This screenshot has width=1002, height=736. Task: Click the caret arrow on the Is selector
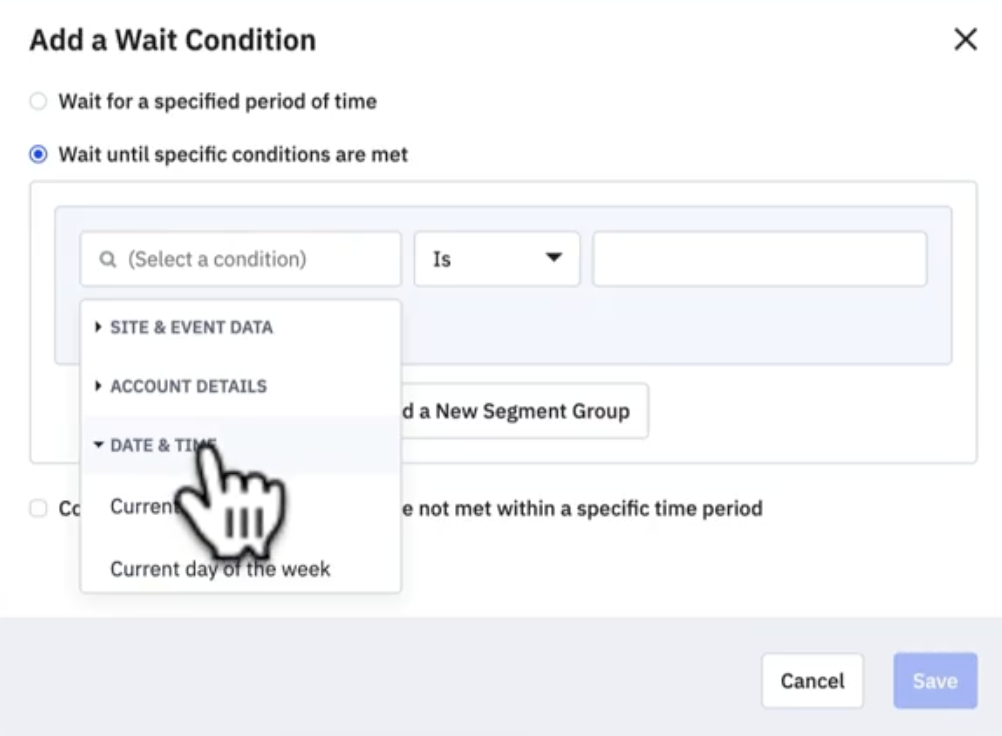tap(553, 258)
